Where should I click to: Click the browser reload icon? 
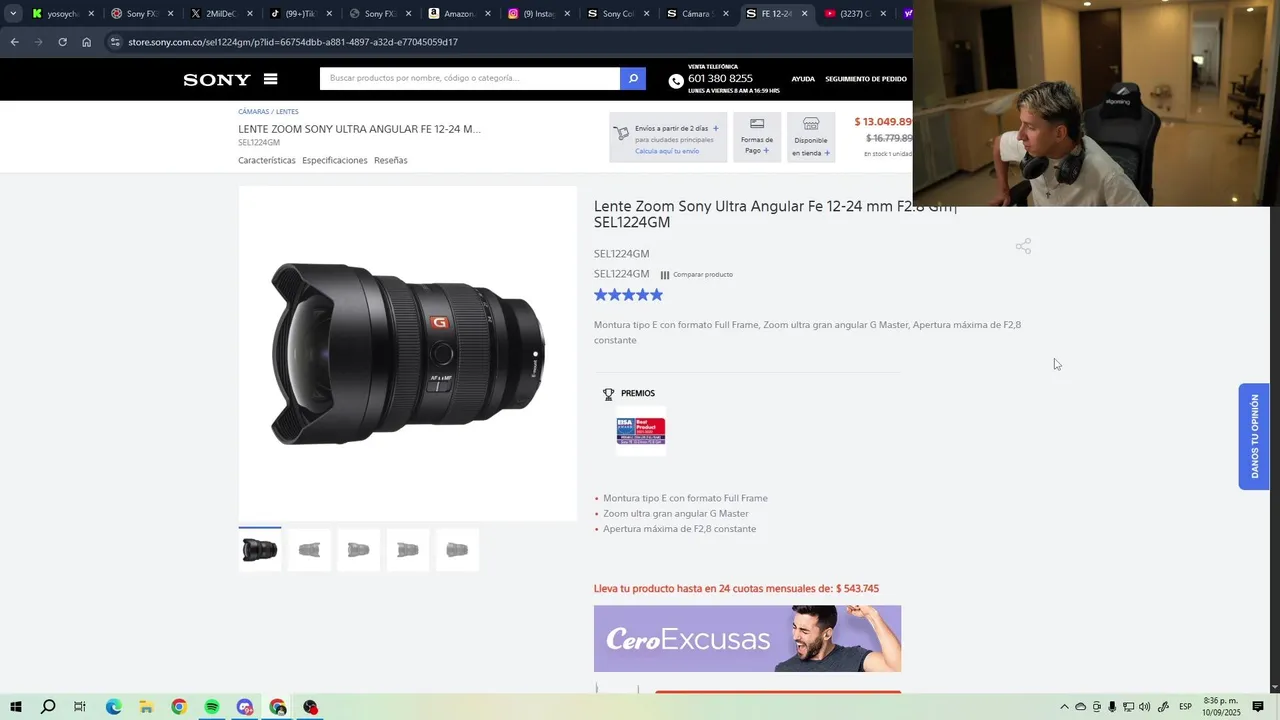click(x=62, y=42)
